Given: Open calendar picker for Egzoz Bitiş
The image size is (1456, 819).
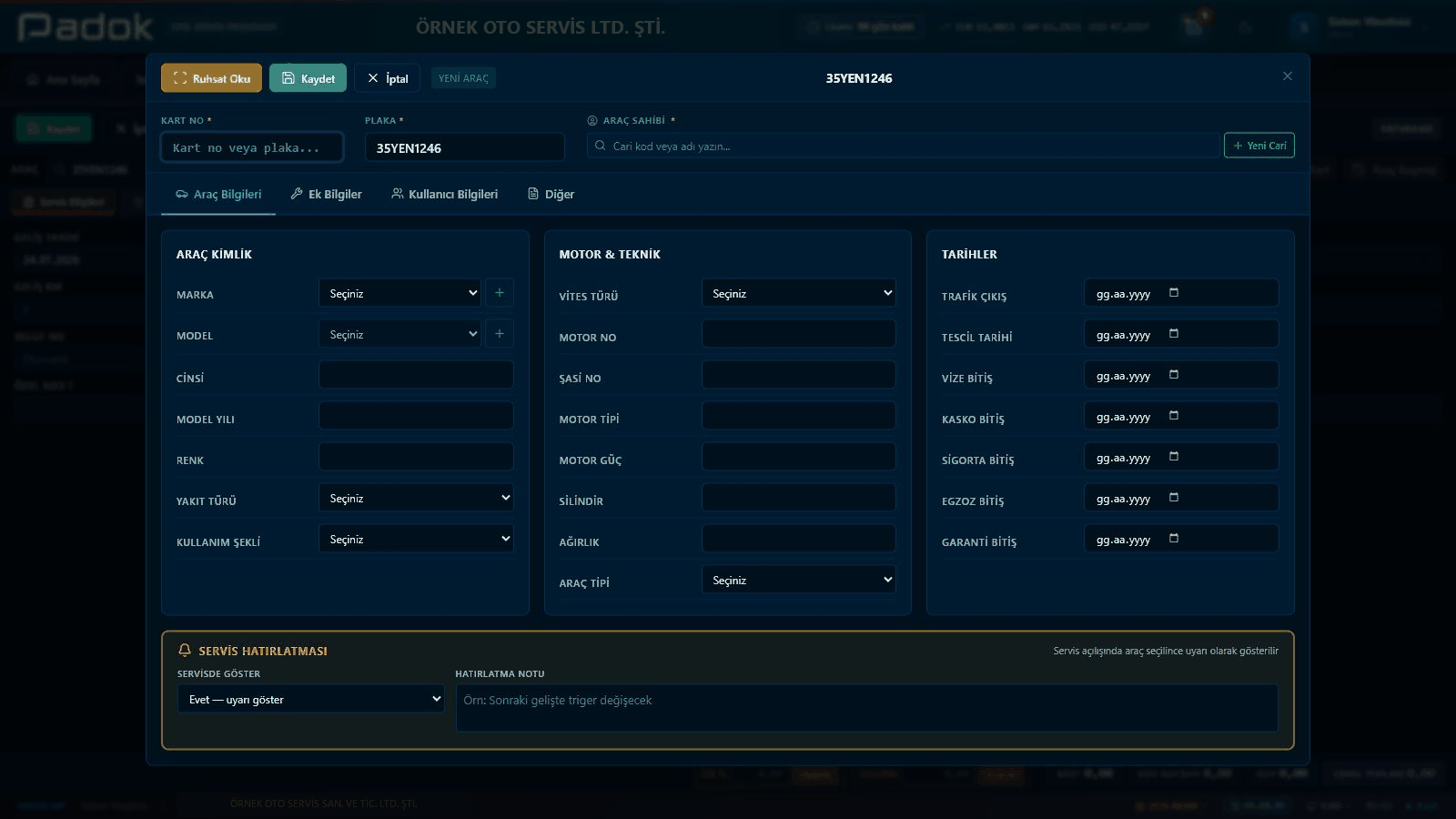Looking at the screenshot, I should pos(1174,498).
